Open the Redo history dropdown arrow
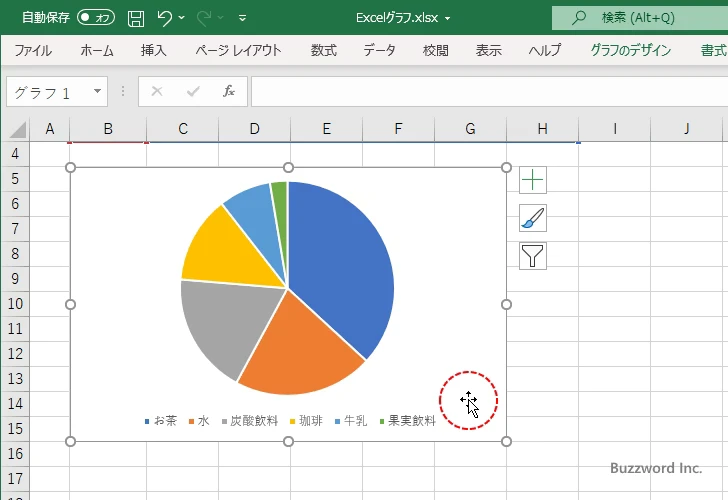Image resolution: width=728 pixels, height=500 pixels. (x=221, y=18)
